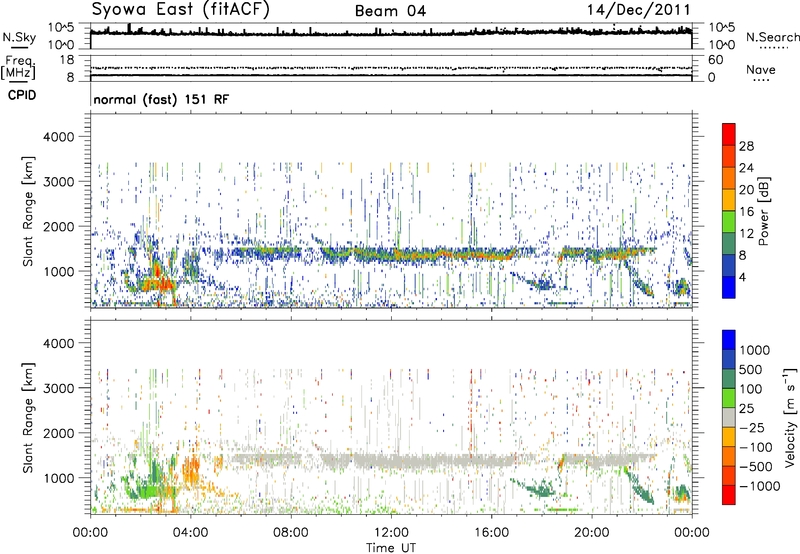Click the '-25' tick on the Velocity colorbar
The height and width of the screenshot is (554, 800).
tap(752, 427)
